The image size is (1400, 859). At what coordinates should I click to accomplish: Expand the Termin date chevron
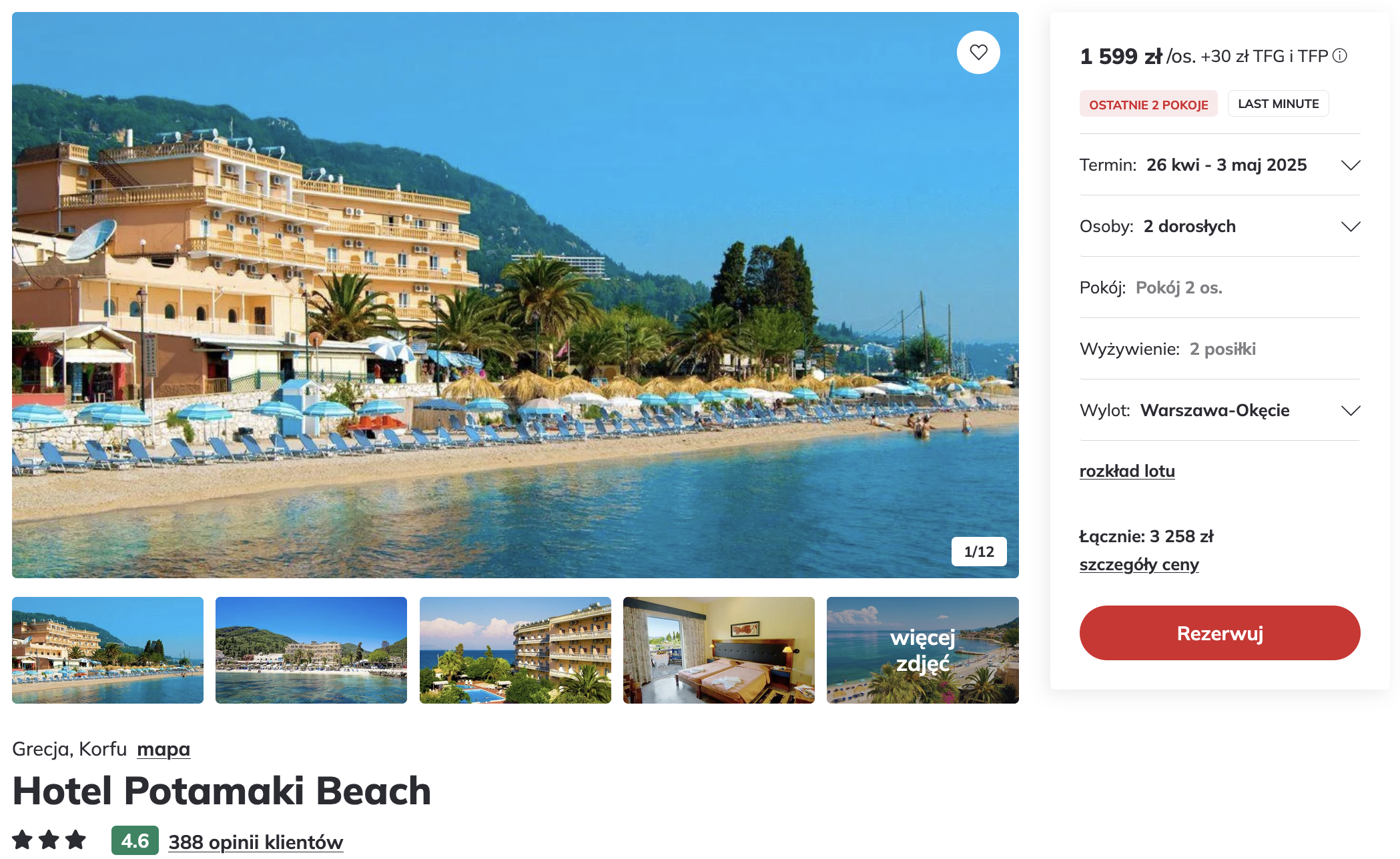tap(1351, 165)
